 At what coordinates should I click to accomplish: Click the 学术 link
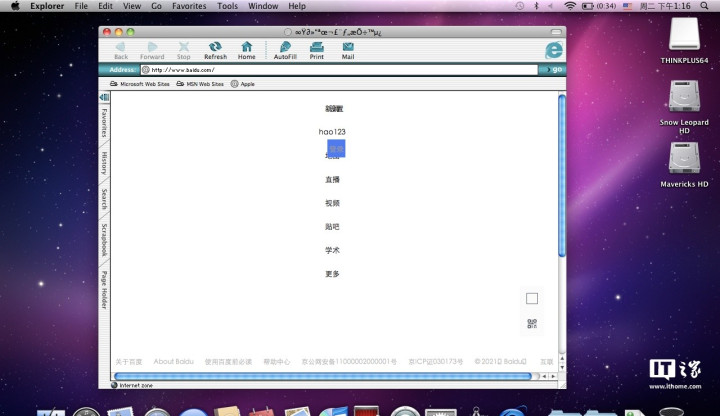tap(332, 250)
